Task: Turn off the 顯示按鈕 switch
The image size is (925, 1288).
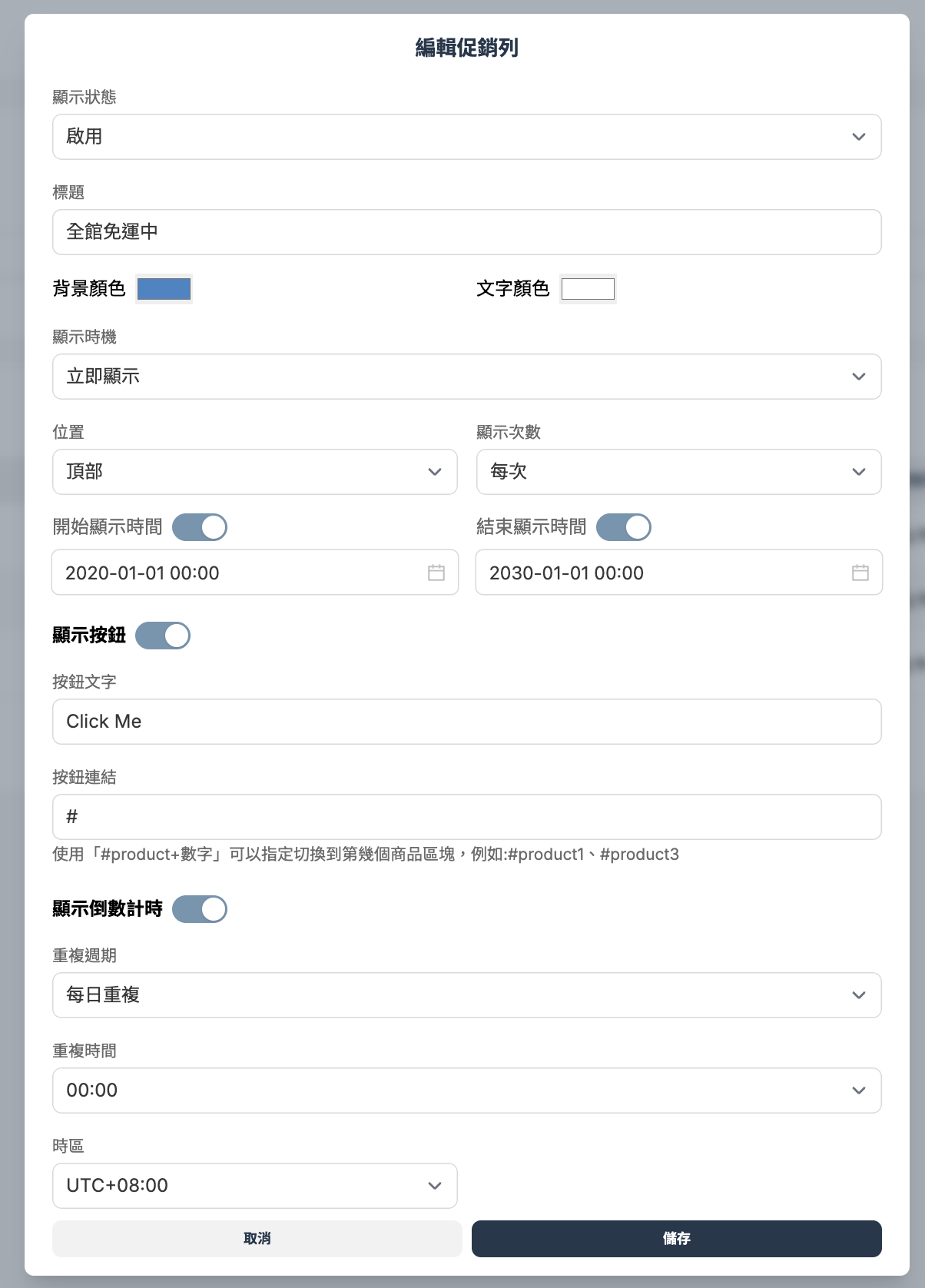Action: coord(164,636)
